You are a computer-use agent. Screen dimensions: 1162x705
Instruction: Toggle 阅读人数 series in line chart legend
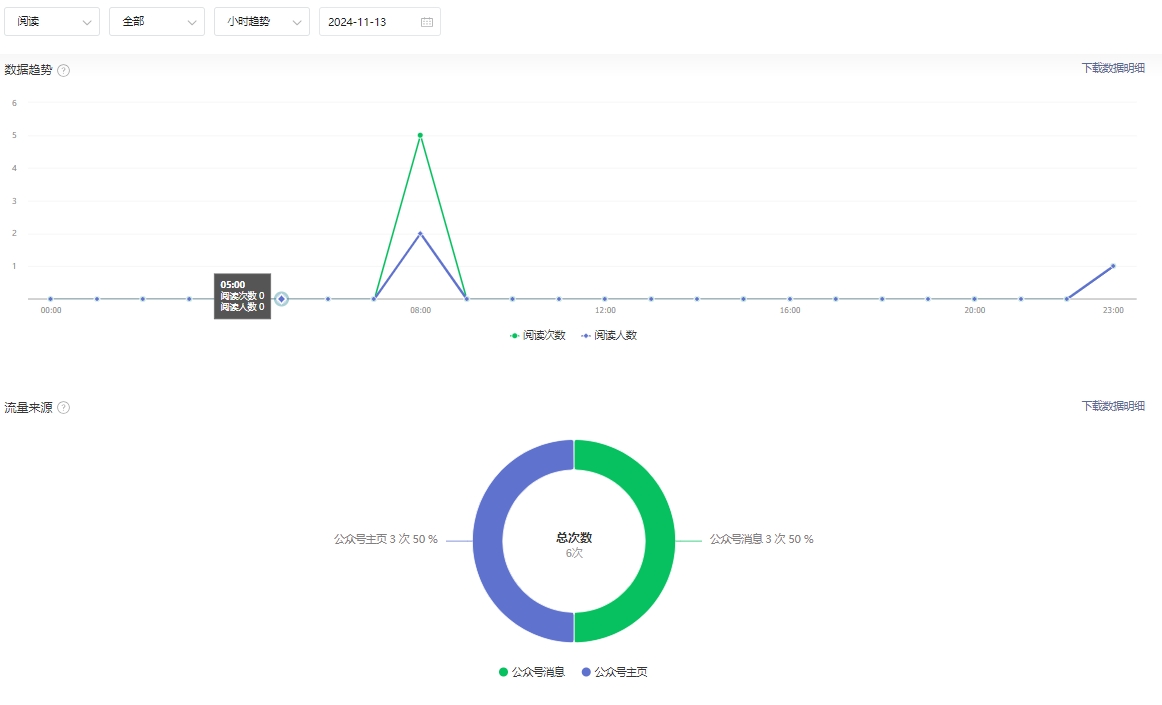pos(609,336)
